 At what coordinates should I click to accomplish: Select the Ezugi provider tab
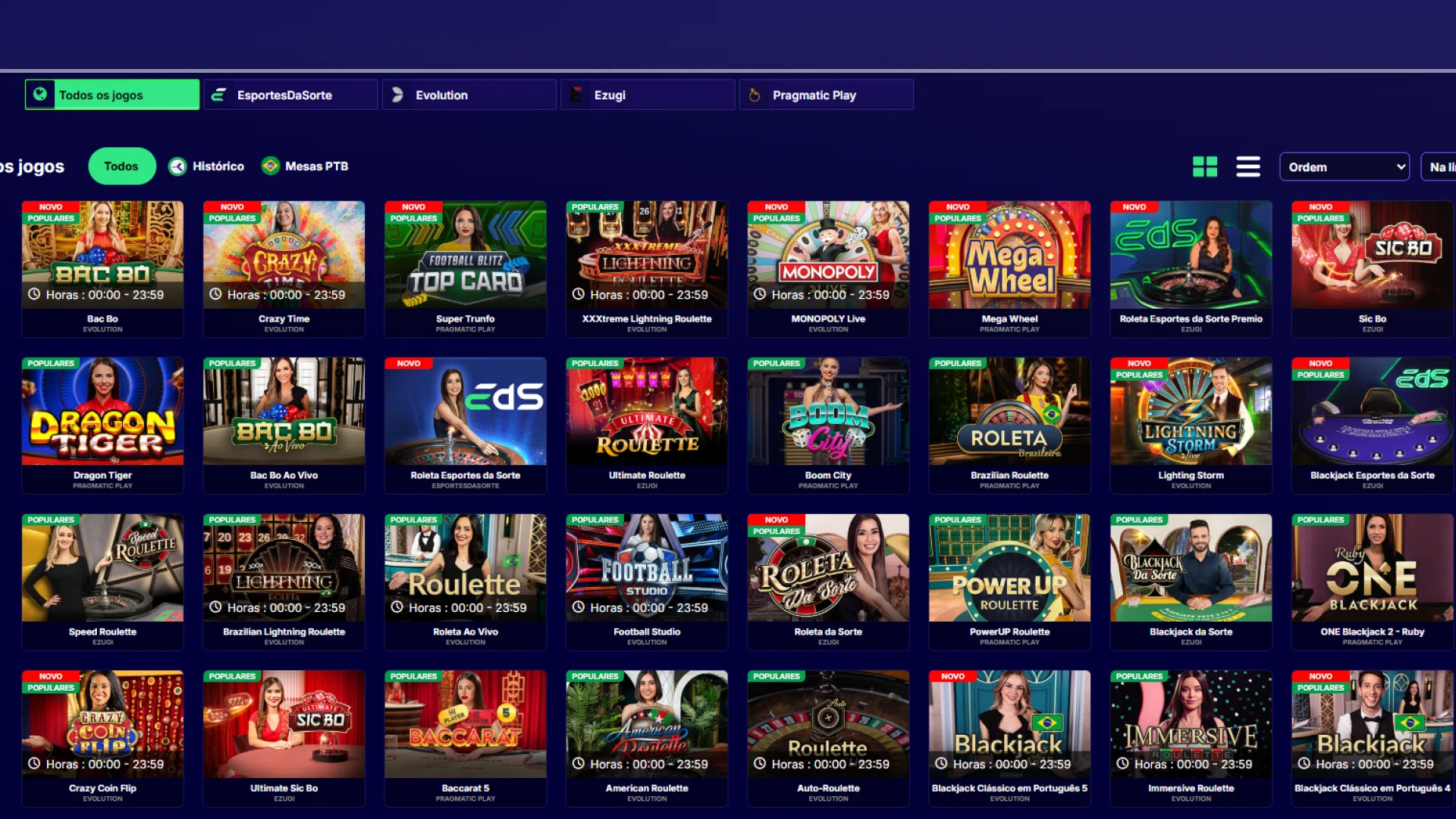[648, 95]
